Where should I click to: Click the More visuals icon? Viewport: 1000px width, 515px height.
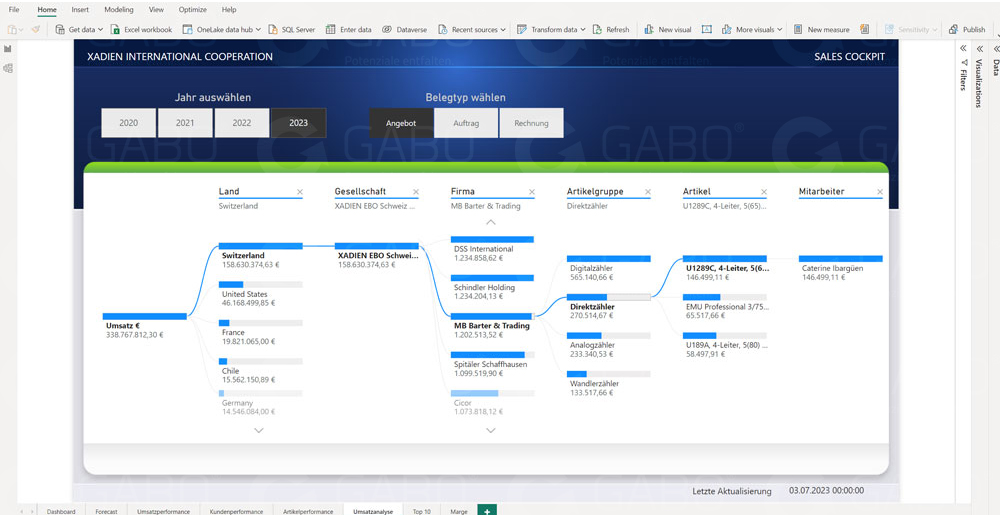coord(726,29)
